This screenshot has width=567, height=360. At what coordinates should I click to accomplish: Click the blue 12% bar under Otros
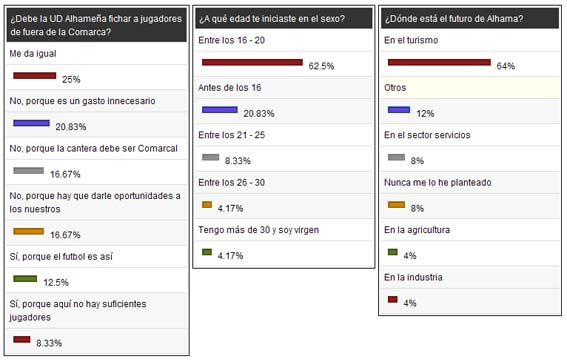tap(399, 110)
